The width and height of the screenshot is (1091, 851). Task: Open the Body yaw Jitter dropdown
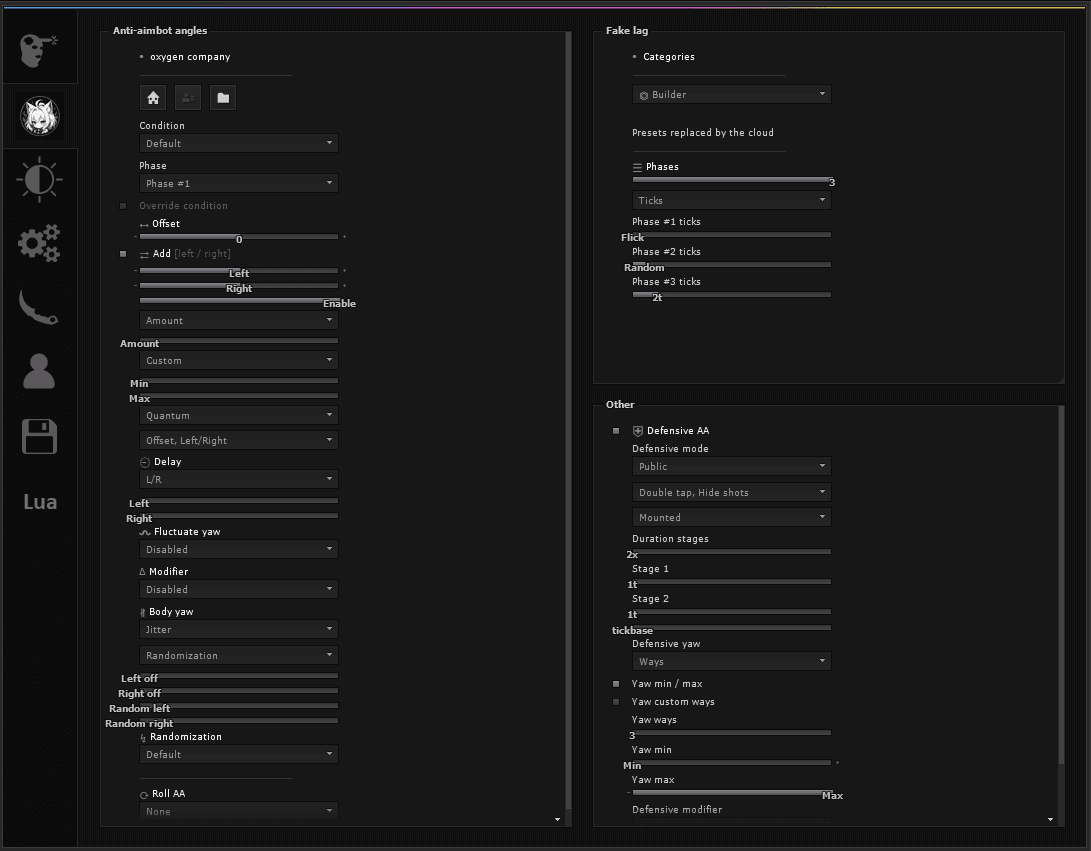pos(239,630)
